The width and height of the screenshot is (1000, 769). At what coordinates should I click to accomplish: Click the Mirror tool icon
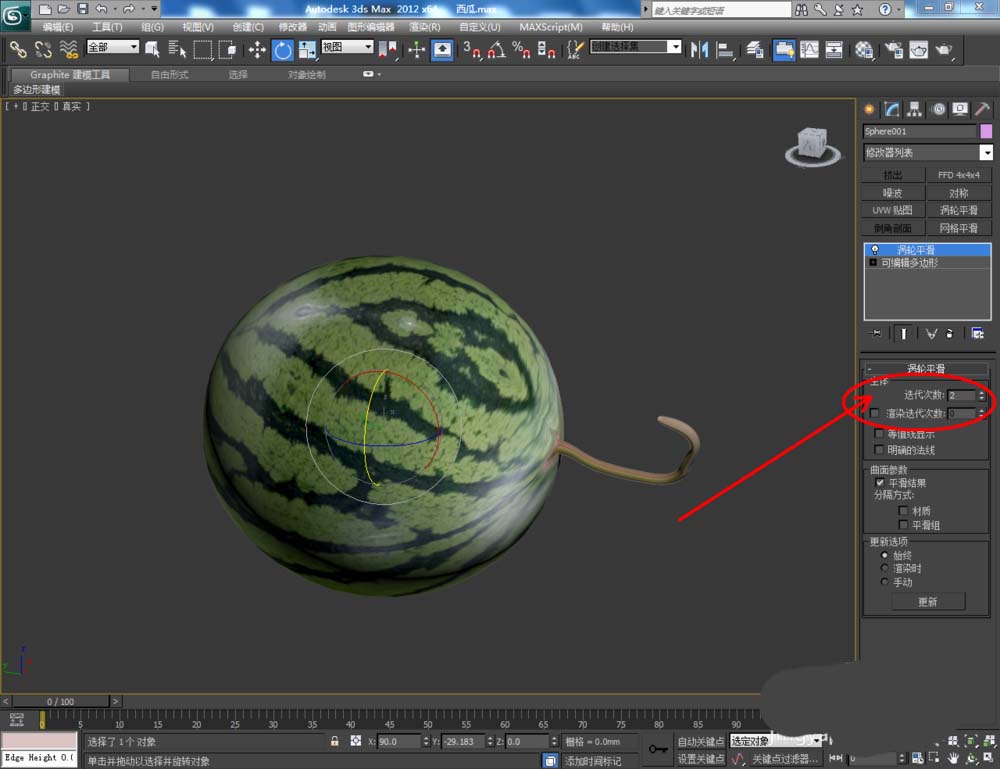click(x=700, y=49)
